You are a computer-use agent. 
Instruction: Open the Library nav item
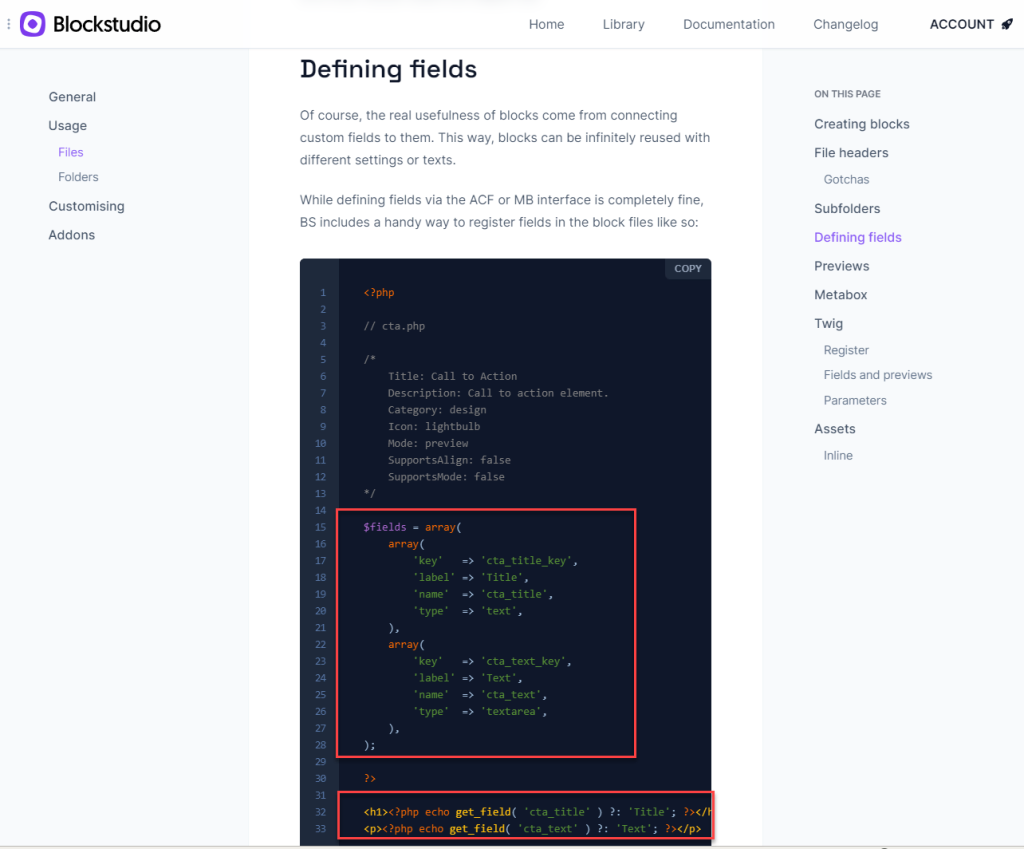coord(623,24)
